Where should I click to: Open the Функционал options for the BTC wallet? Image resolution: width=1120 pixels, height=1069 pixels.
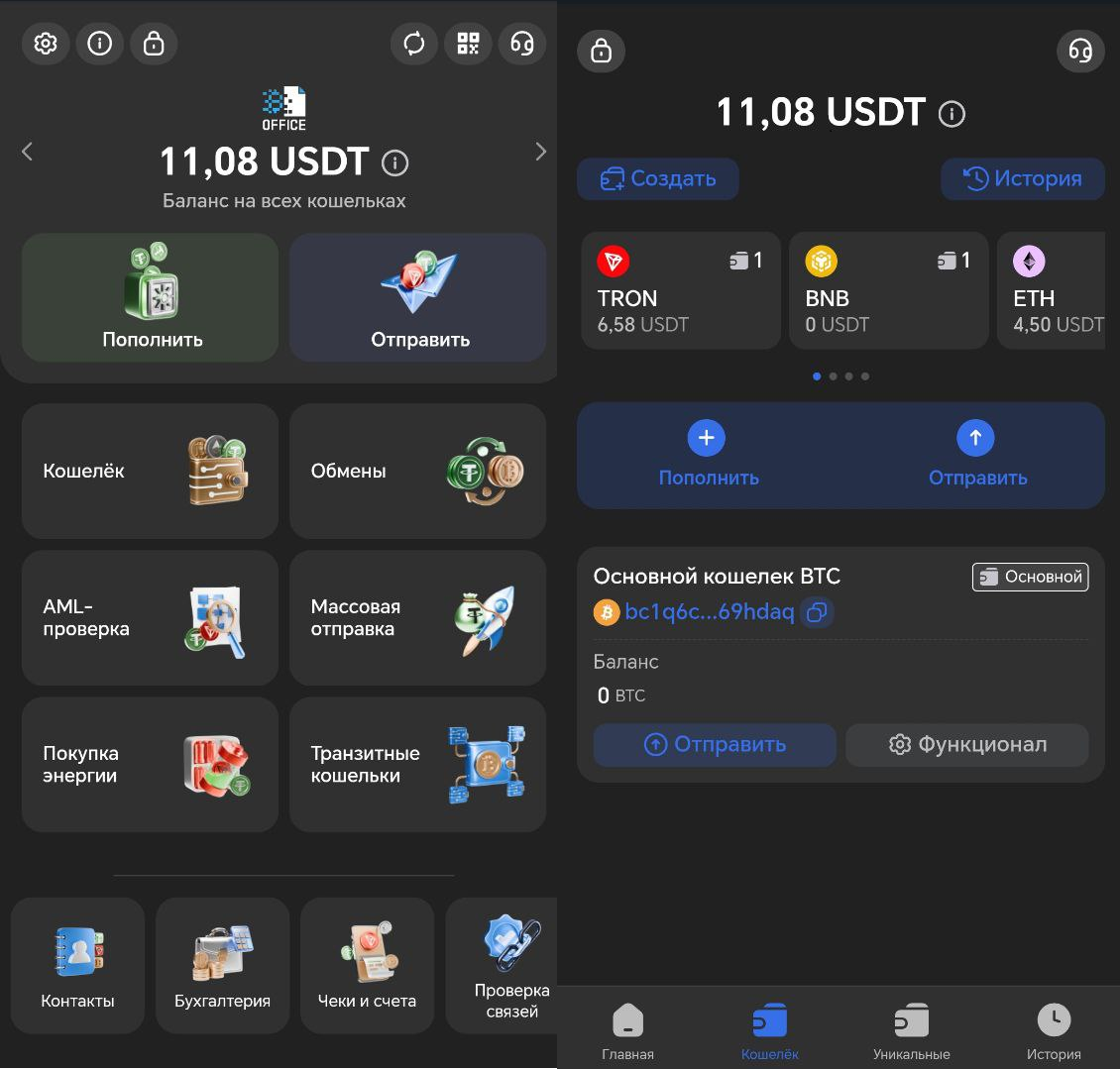966,744
